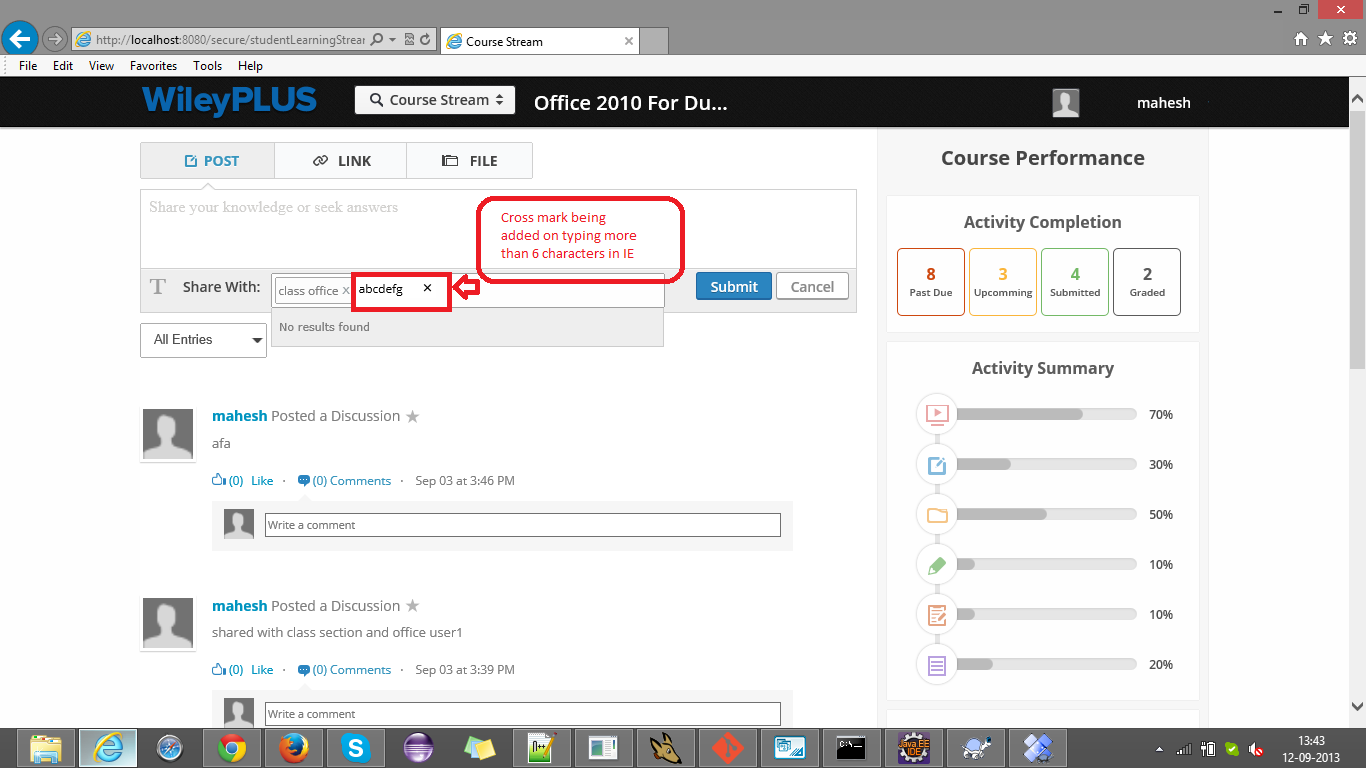
Task: Click mahesh username link on 'afa' post
Action: pyautogui.click(x=239, y=416)
